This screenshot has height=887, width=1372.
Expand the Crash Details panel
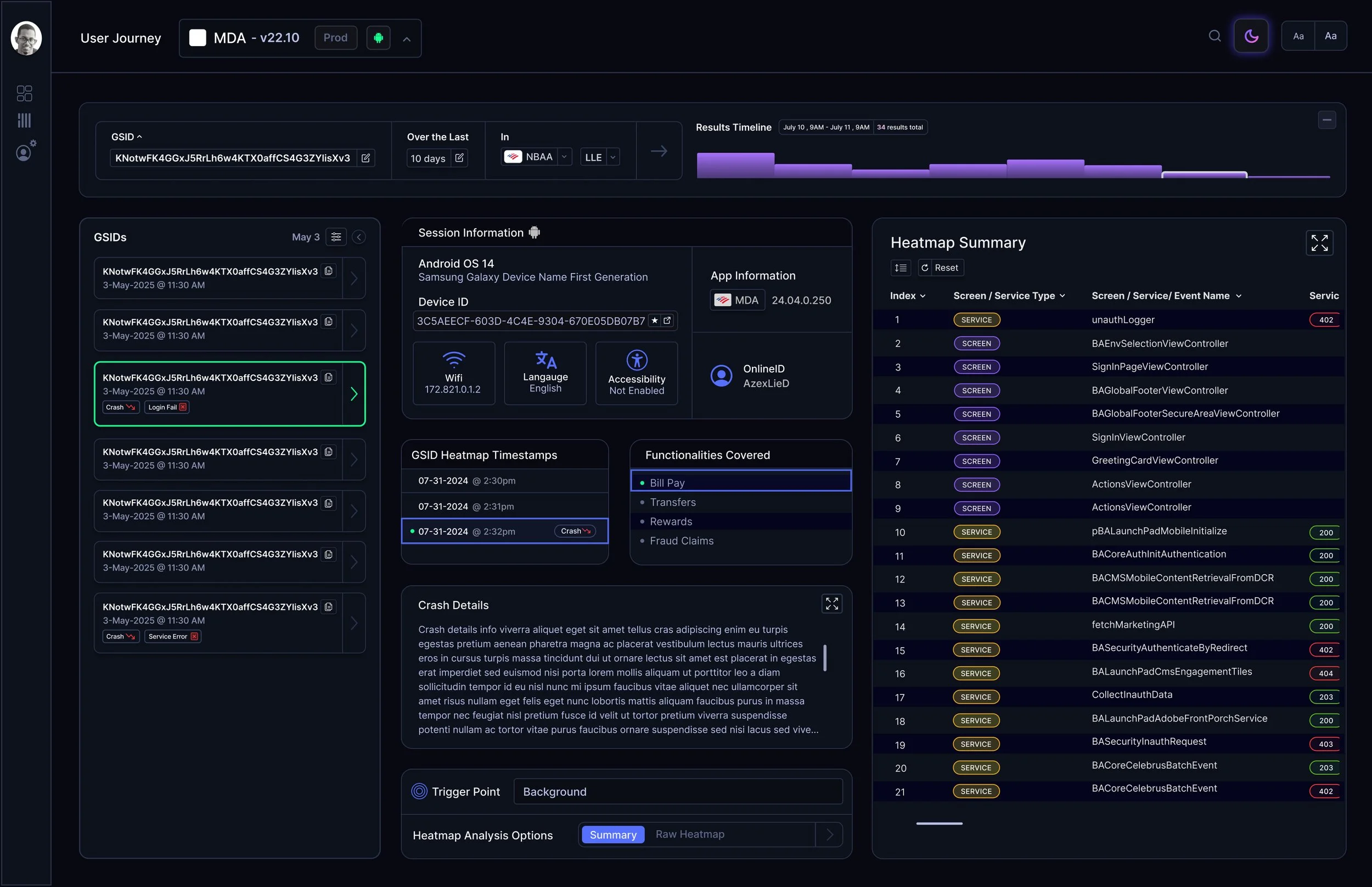[831, 604]
